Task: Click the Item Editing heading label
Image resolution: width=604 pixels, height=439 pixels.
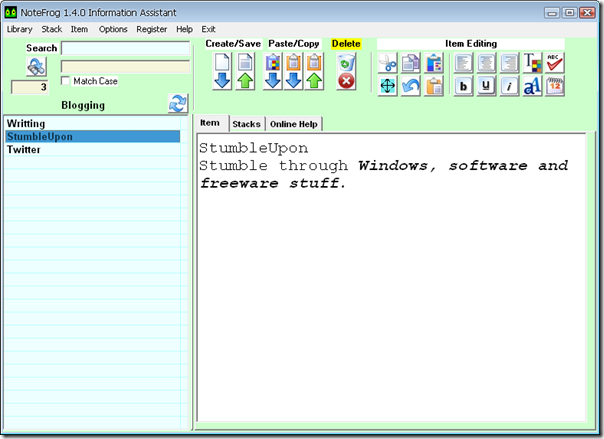Action: (471, 44)
